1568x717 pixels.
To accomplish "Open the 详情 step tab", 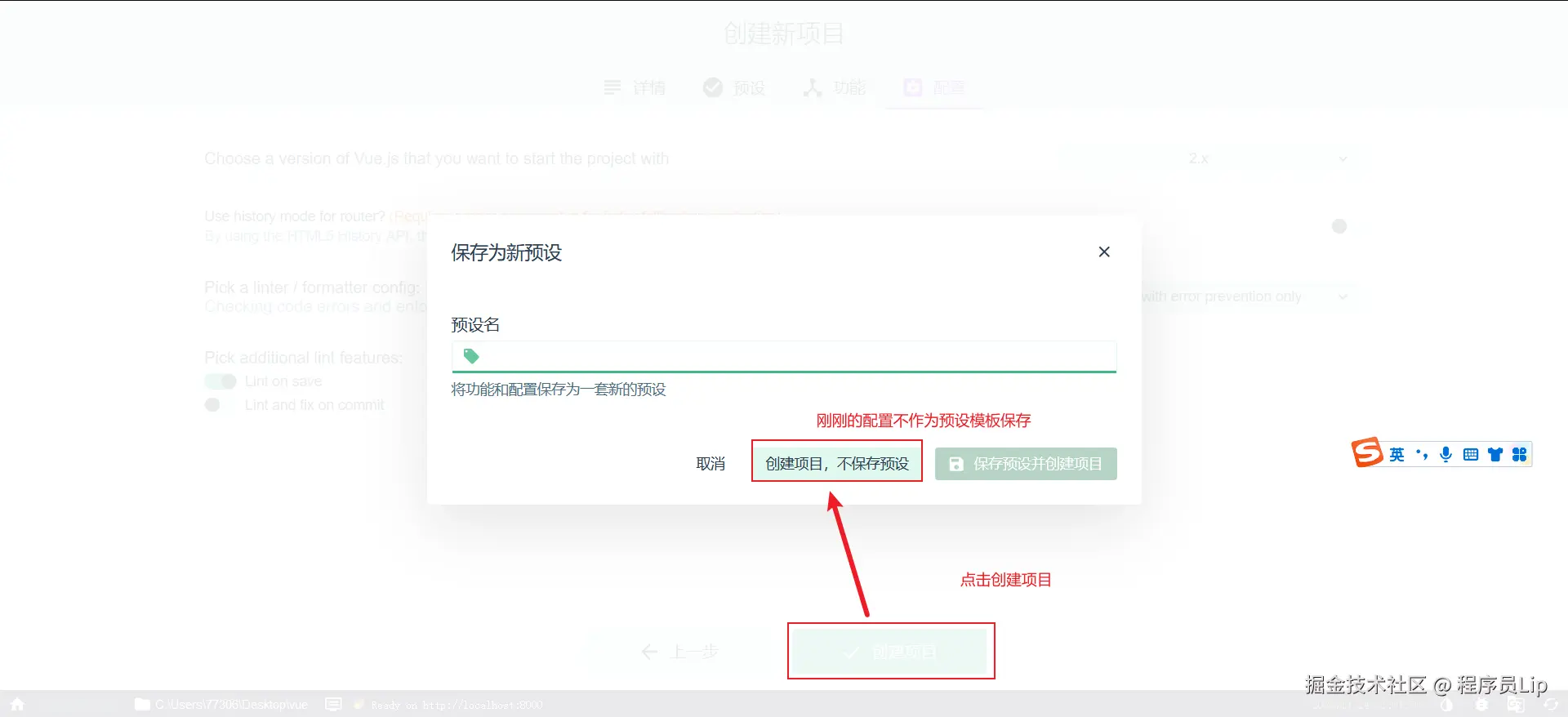I will click(635, 87).
